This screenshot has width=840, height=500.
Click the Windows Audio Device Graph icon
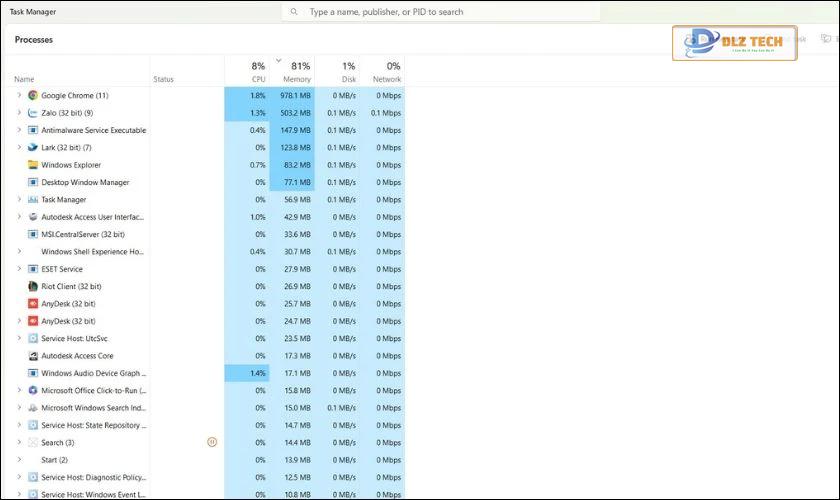[33, 373]
